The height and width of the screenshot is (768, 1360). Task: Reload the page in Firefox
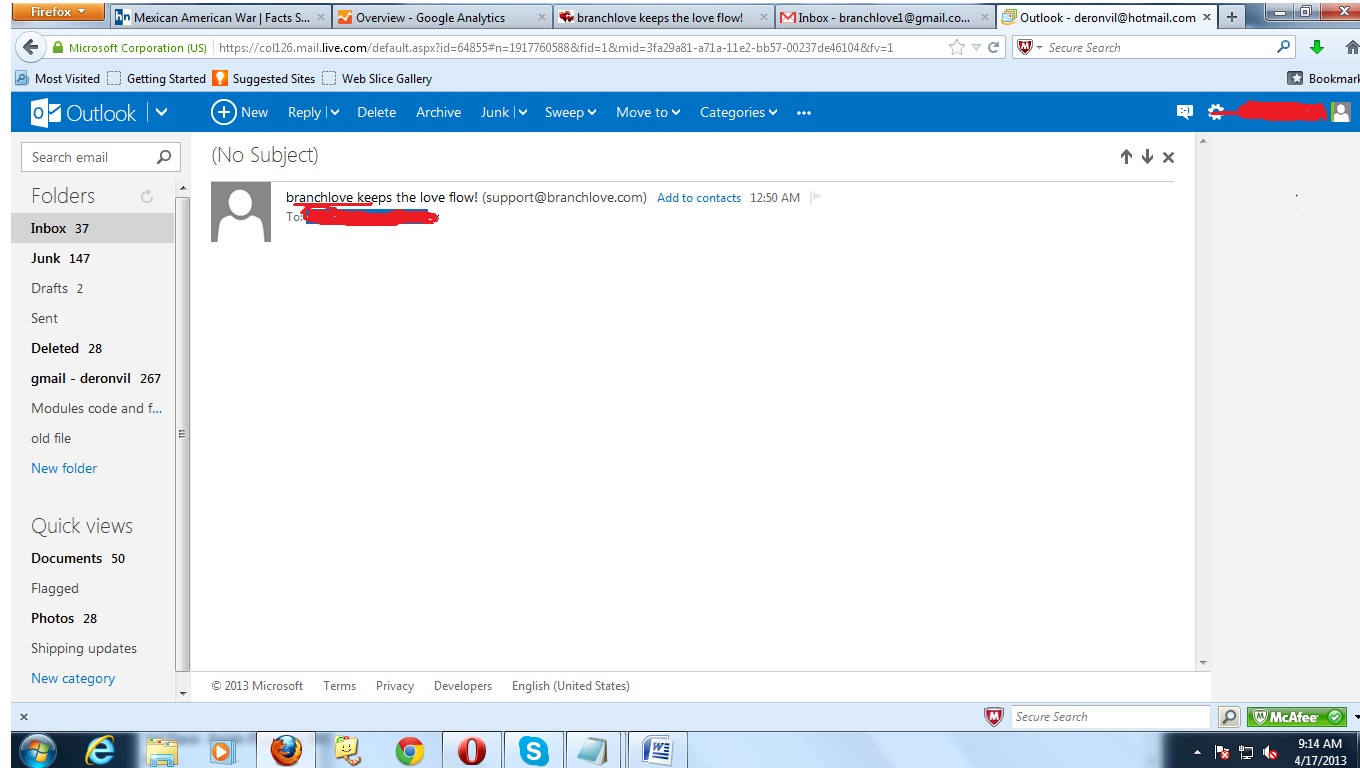coord(994,47)
